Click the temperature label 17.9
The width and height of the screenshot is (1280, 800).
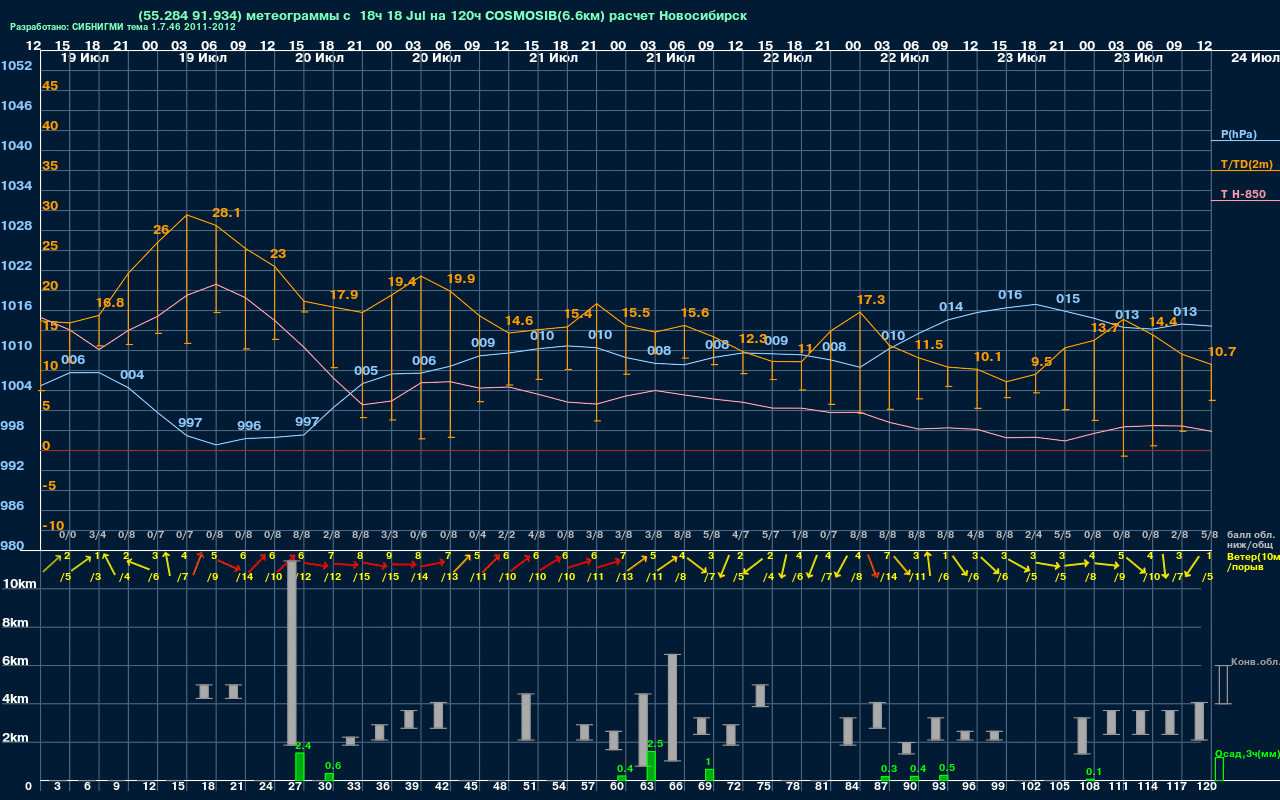pyautogui.click(x=343, y=295)
